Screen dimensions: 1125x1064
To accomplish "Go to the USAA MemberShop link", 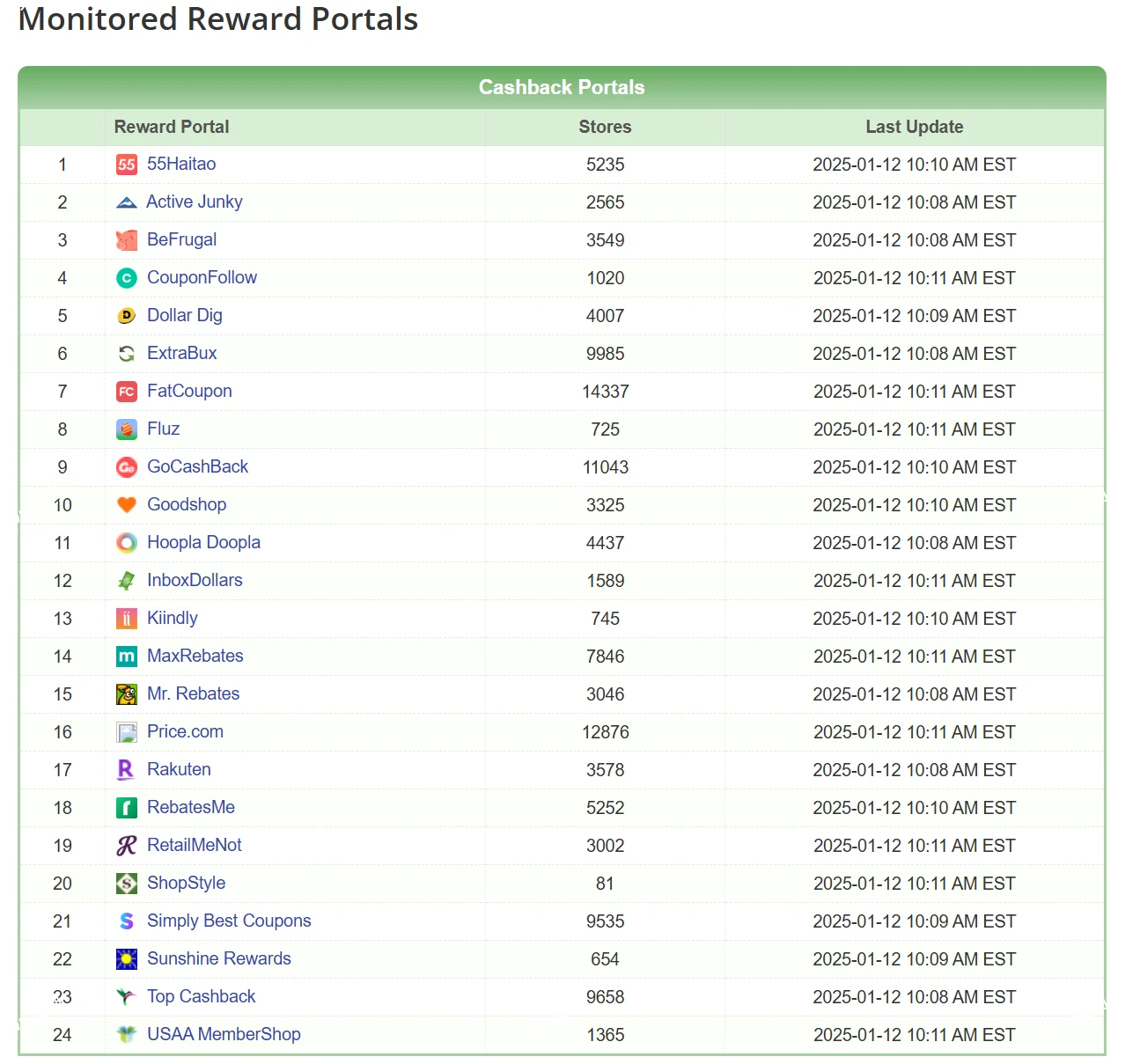I will 224,1034.
